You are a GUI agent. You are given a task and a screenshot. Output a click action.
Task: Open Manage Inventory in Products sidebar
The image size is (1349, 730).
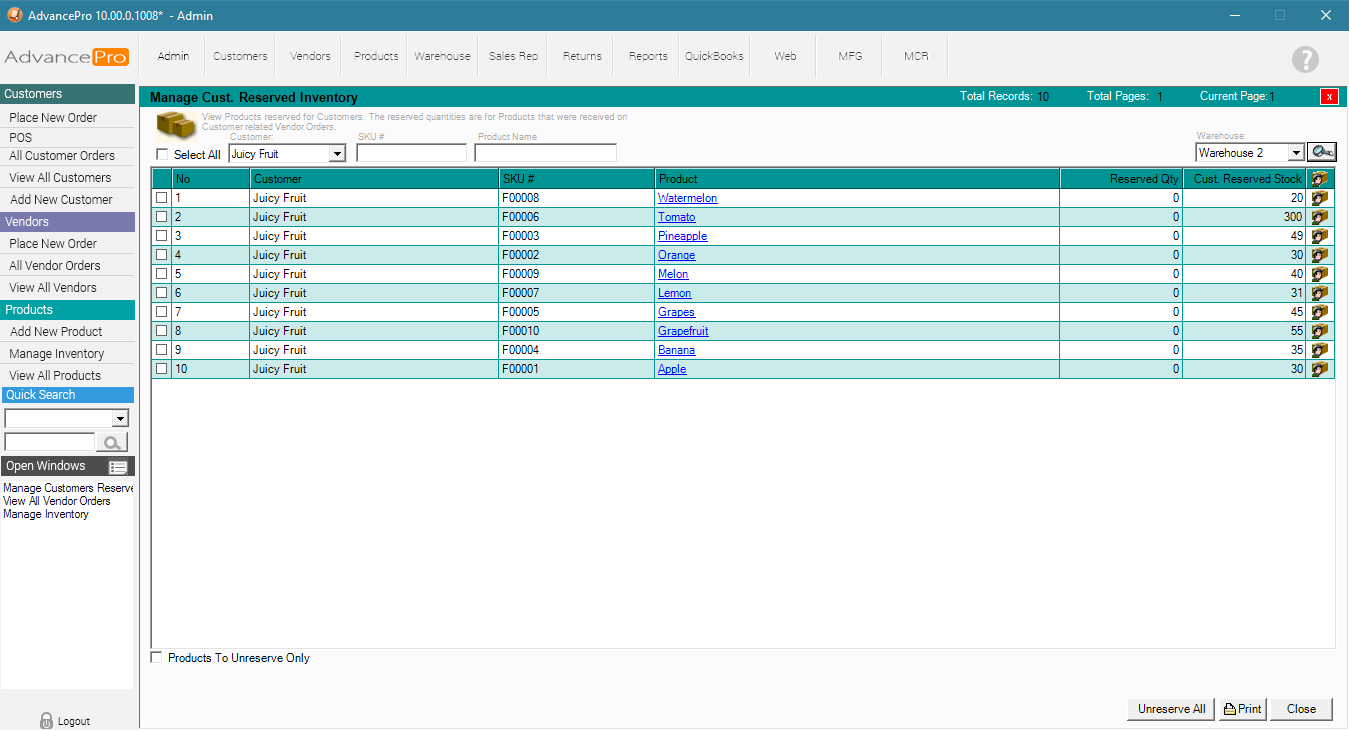pyautogui.click(x=57, y=353)
